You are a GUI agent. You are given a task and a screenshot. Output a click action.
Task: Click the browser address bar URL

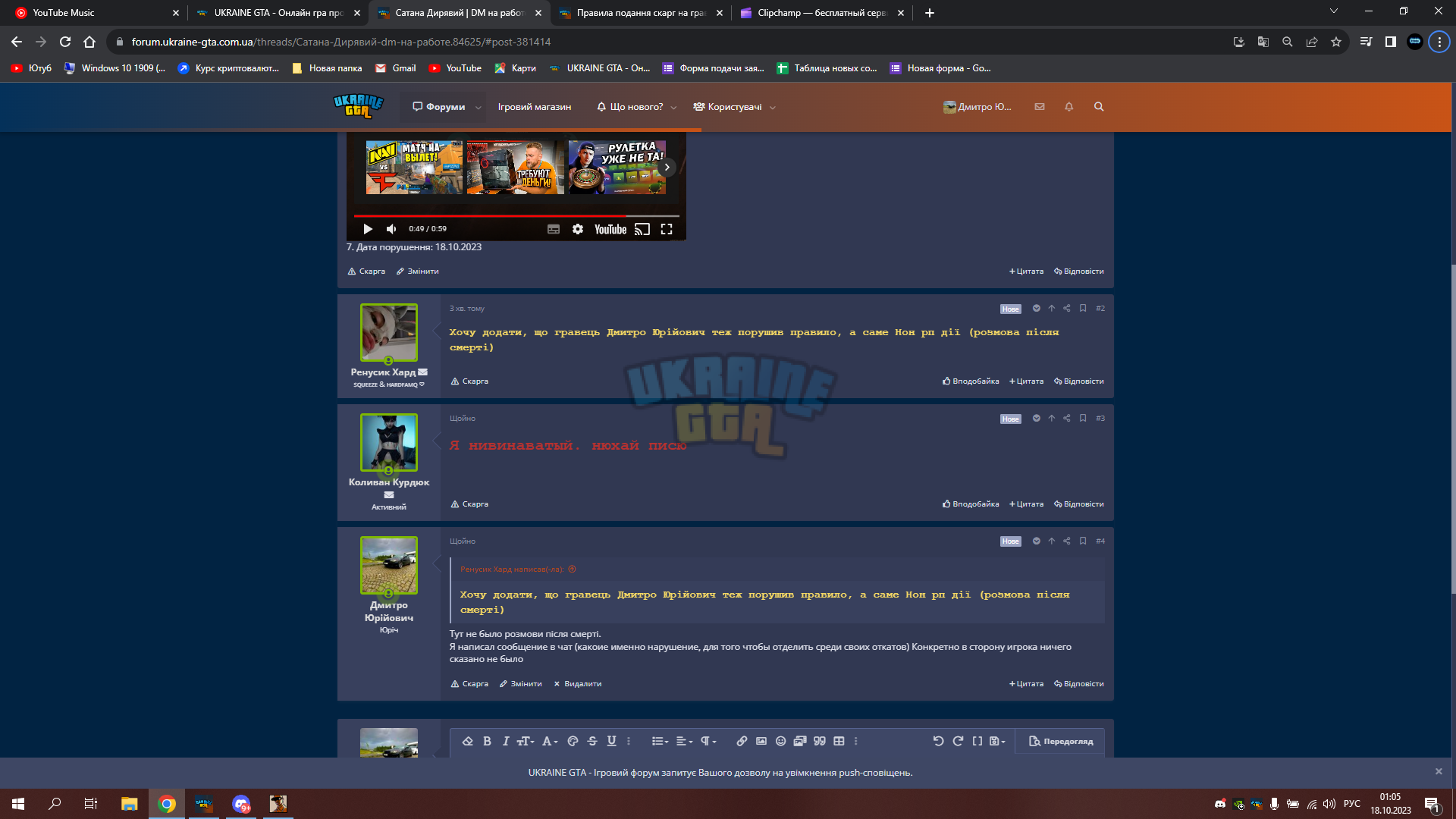[341, 42]
